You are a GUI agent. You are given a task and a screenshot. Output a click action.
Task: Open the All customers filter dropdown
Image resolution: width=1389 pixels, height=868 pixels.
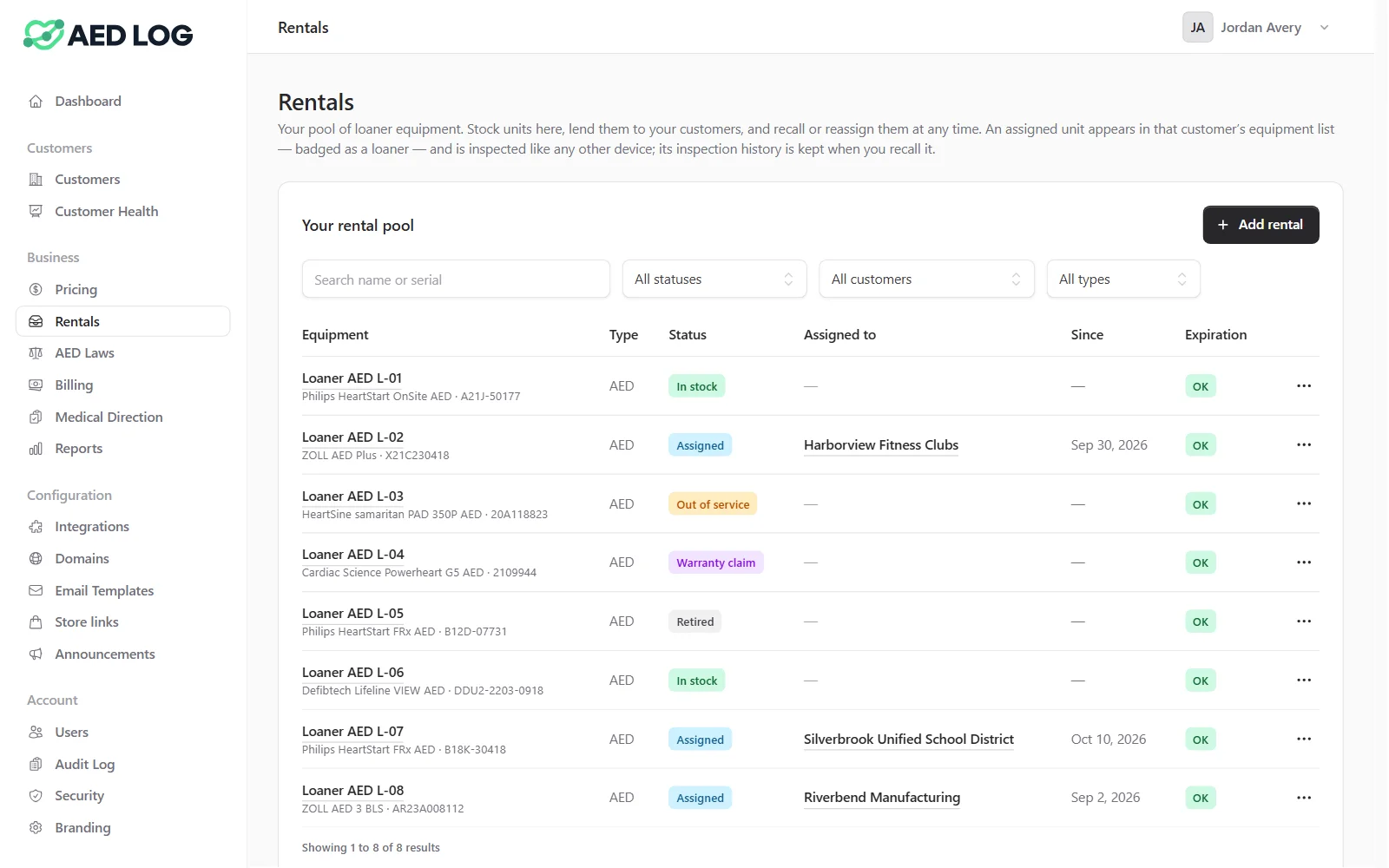click(926, 279)
